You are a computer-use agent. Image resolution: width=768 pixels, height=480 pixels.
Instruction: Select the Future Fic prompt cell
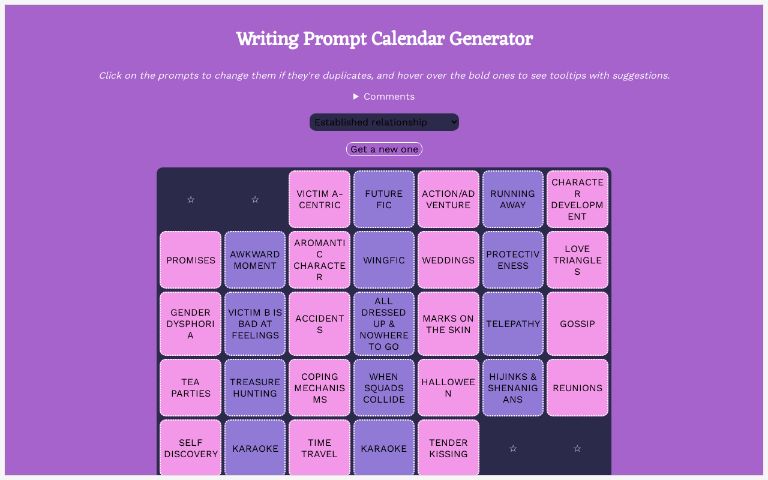(x=384, y=199)
